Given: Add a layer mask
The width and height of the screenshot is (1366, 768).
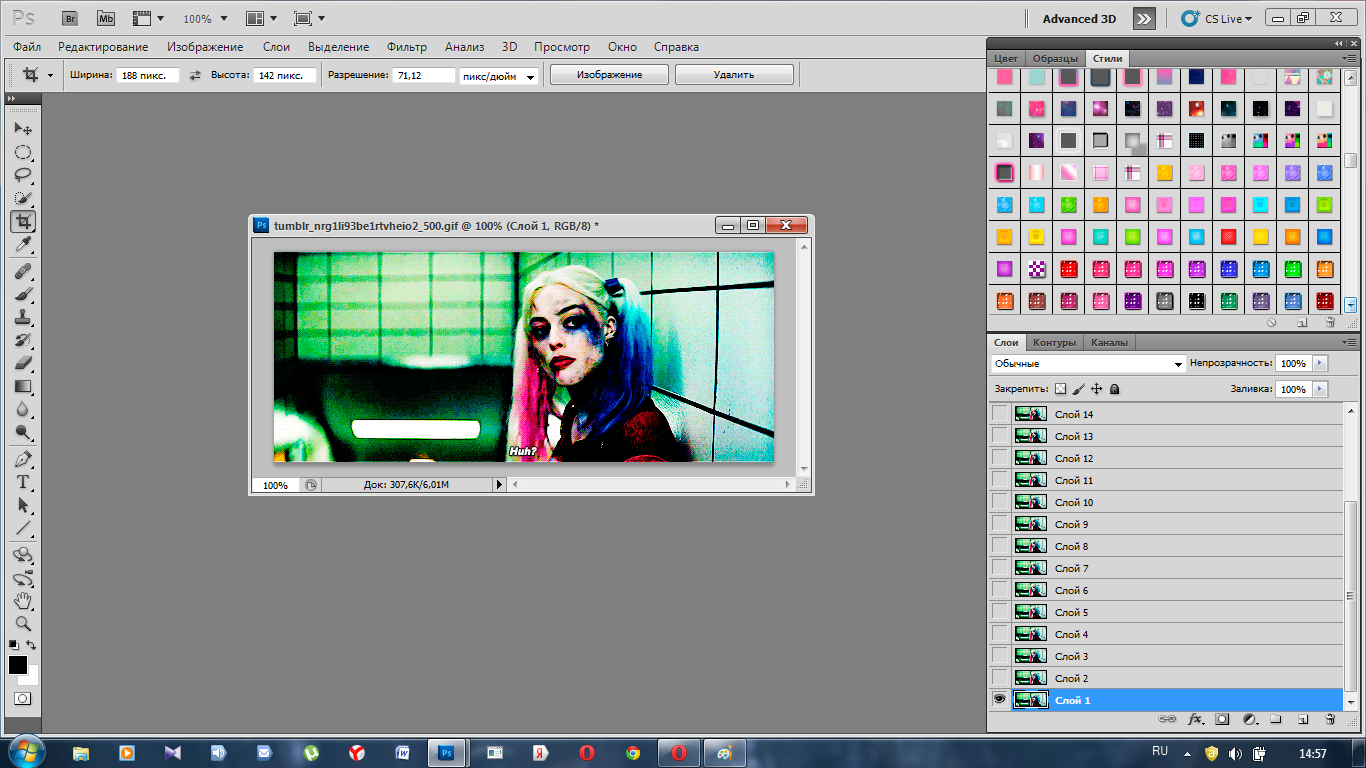Looking at the screenshot, I should pos(1222,719).
